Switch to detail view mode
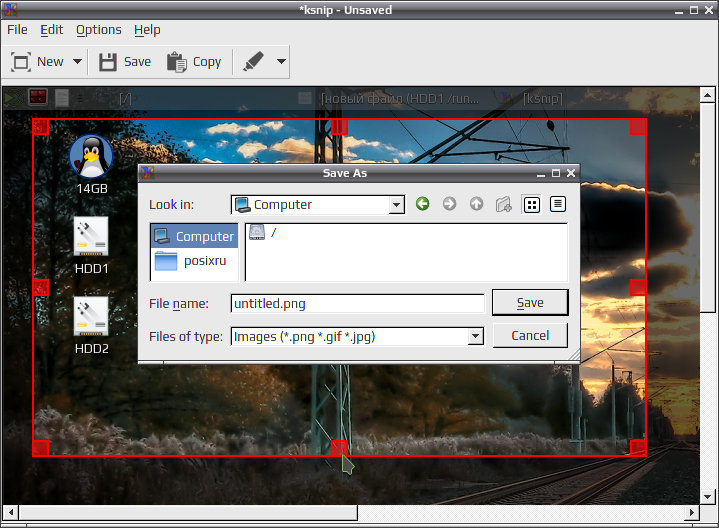This screenshot has height=528, width=719. [x=558, y=204]
